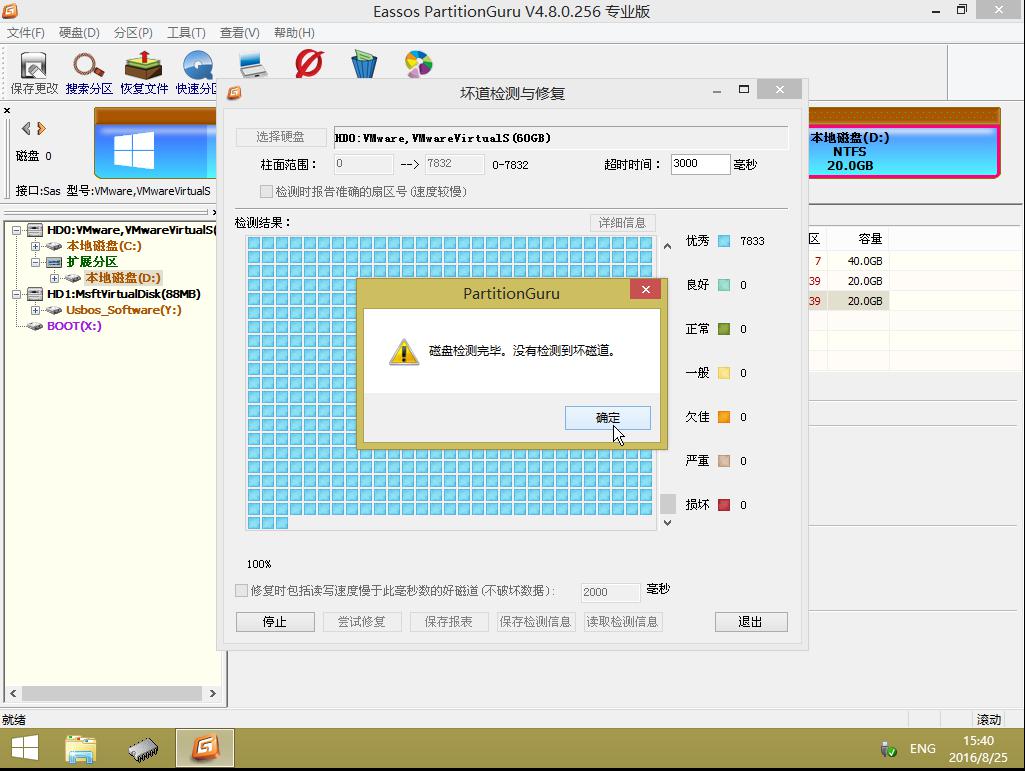Click the 正常 green legend swatch

[724, 328]
